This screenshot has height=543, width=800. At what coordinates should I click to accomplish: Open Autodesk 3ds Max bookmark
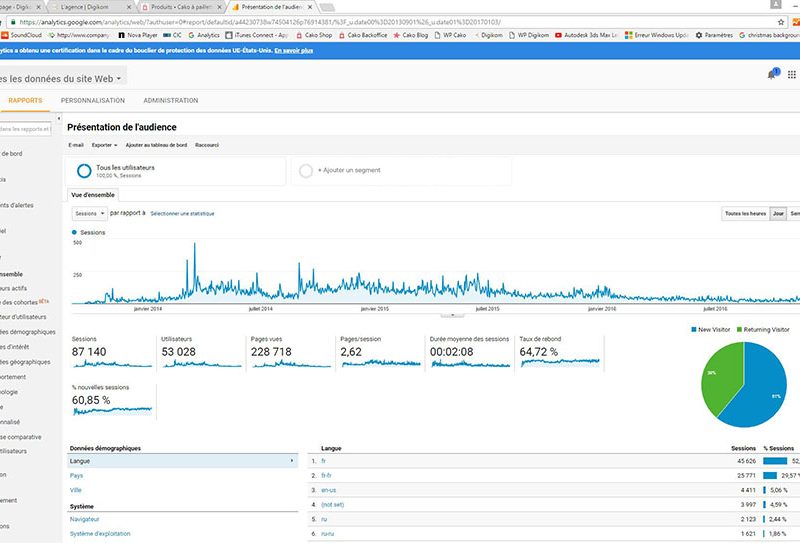coord(586,35)
